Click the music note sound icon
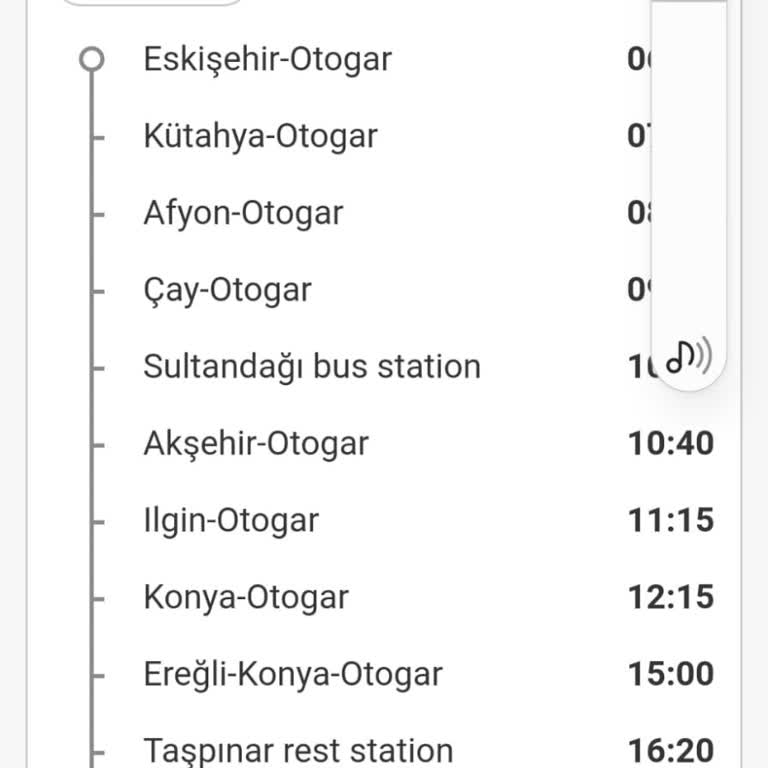 click(689, 354)
